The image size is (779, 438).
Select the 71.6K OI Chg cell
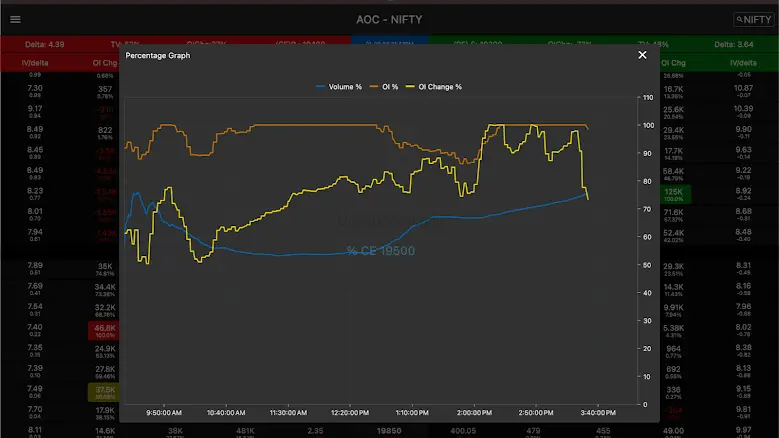(x=674, y=215)
